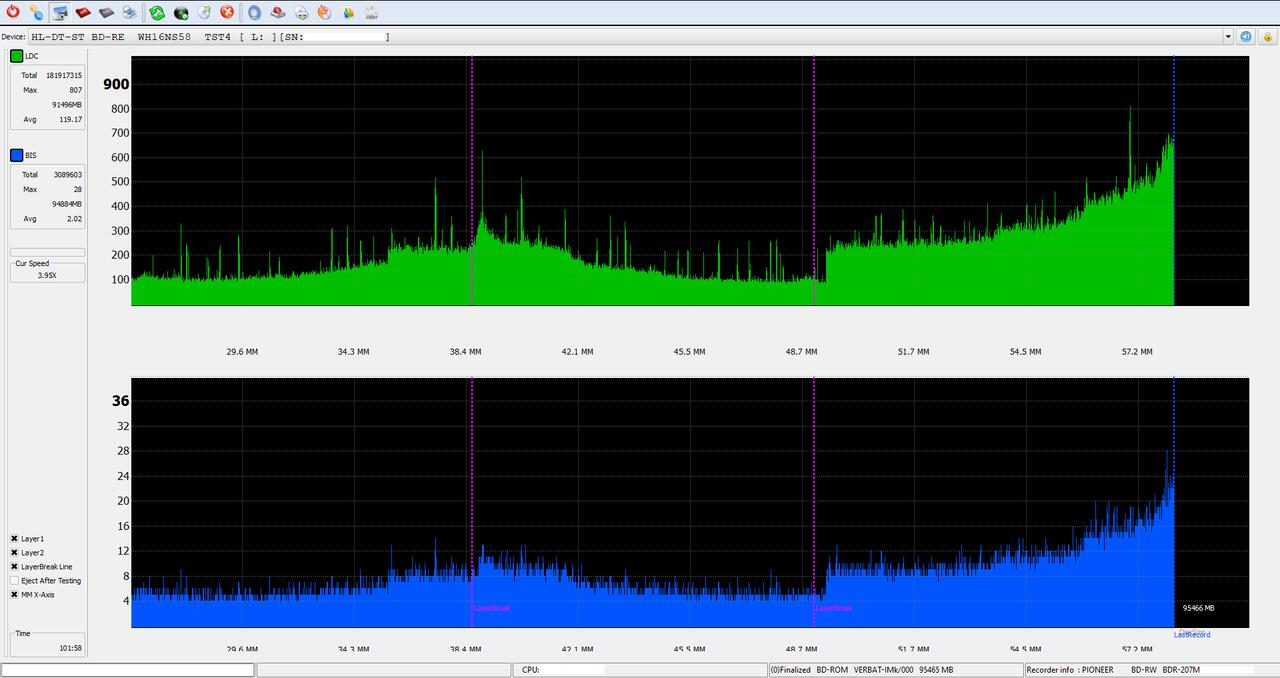This screenshot has height=678, width=1280.
Task: Enable Eject After Testing checkbox
Action: coord(14,581)
